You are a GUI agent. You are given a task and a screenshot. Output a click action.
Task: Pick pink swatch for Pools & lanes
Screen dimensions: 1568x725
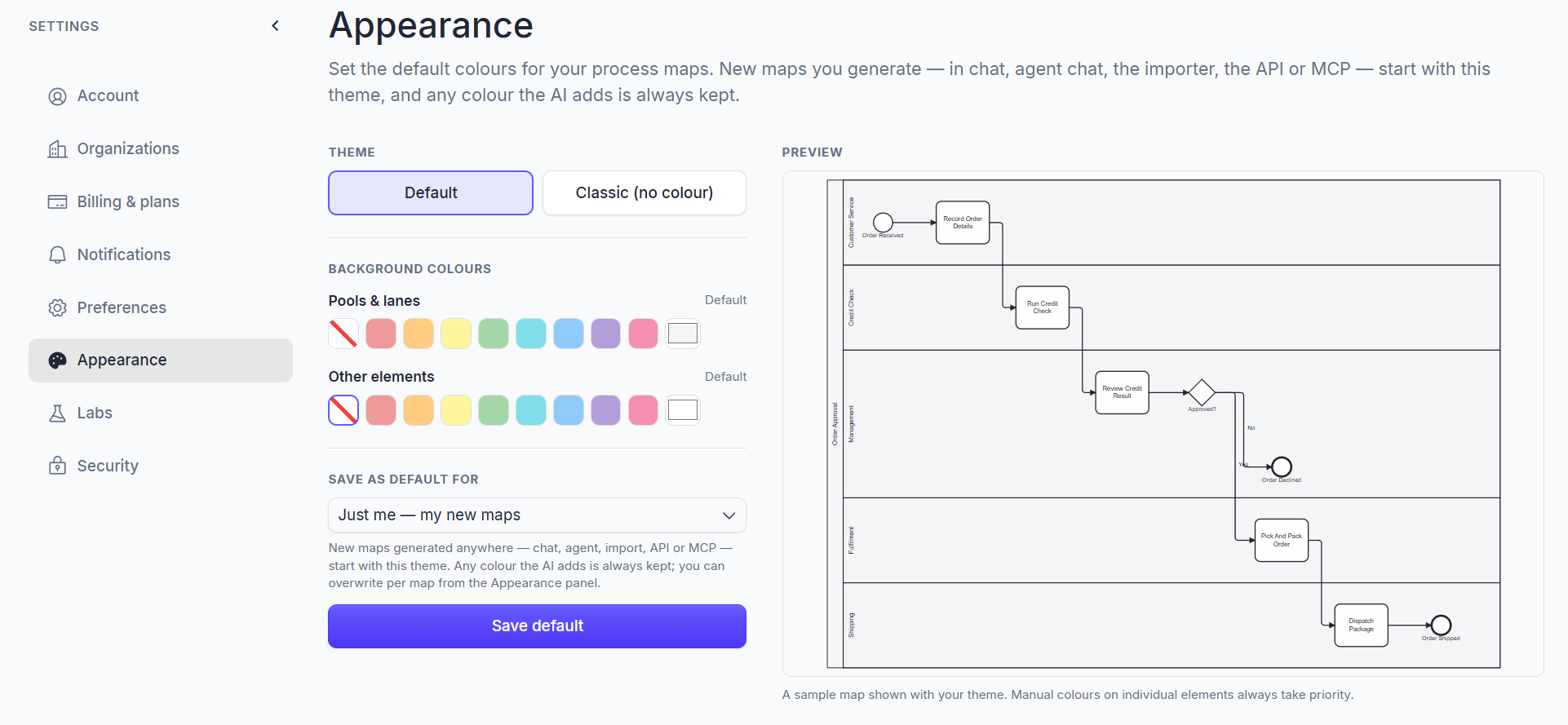point(644,334)
